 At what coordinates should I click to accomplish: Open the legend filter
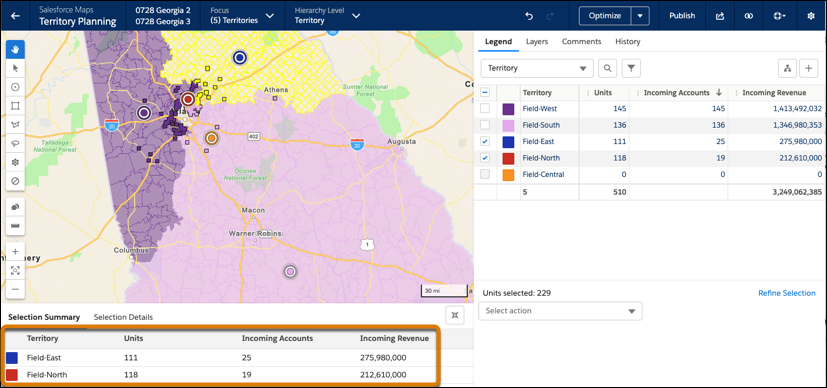pyautogui.click(x=631, y=68)
